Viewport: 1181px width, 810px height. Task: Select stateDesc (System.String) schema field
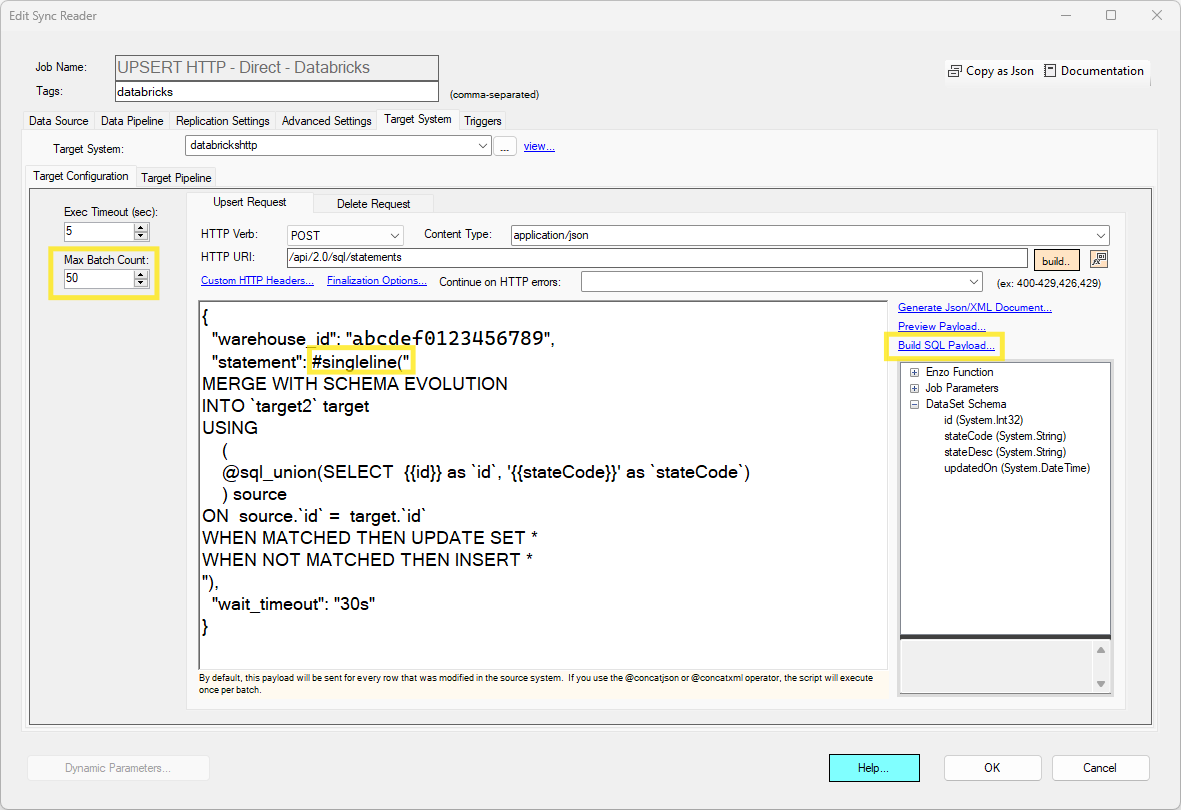click(x=1005, y=452)
